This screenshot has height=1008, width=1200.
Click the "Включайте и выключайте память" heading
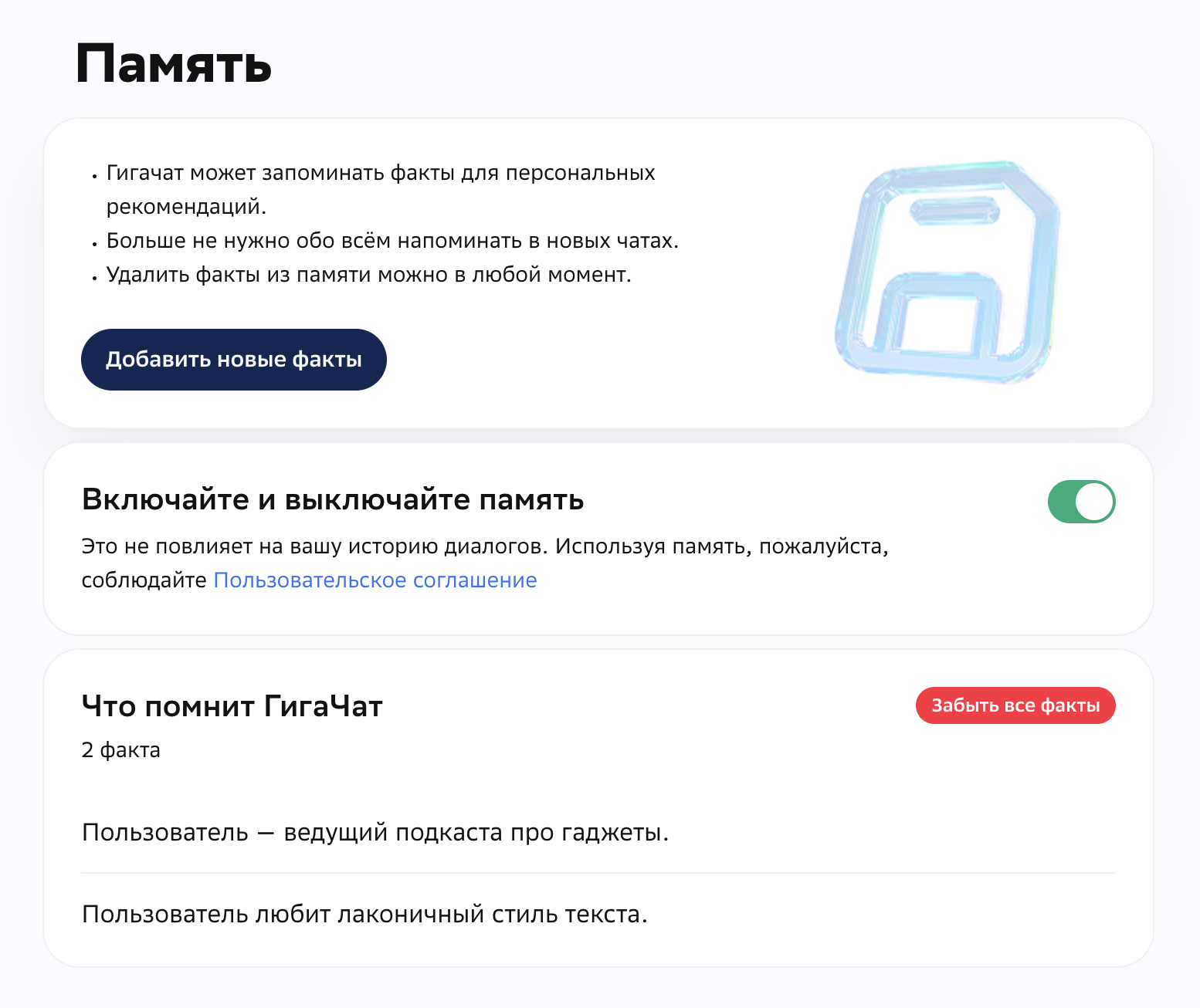pyautogui.click(x=332, y=500)
